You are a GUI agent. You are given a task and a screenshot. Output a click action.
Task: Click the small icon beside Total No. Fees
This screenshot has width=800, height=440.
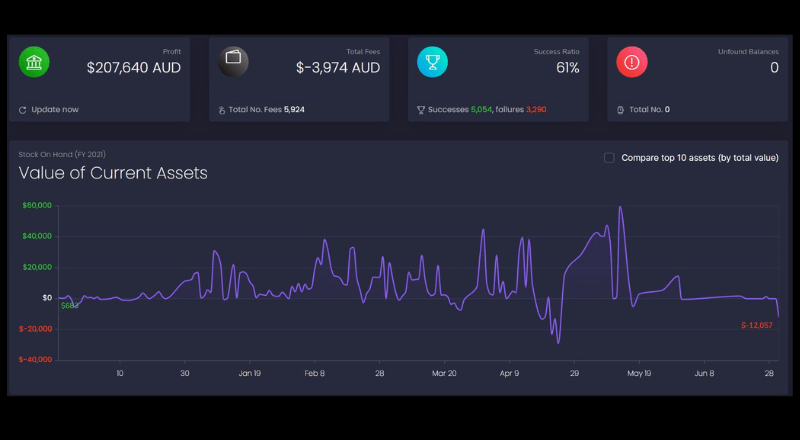coord(221,110)
